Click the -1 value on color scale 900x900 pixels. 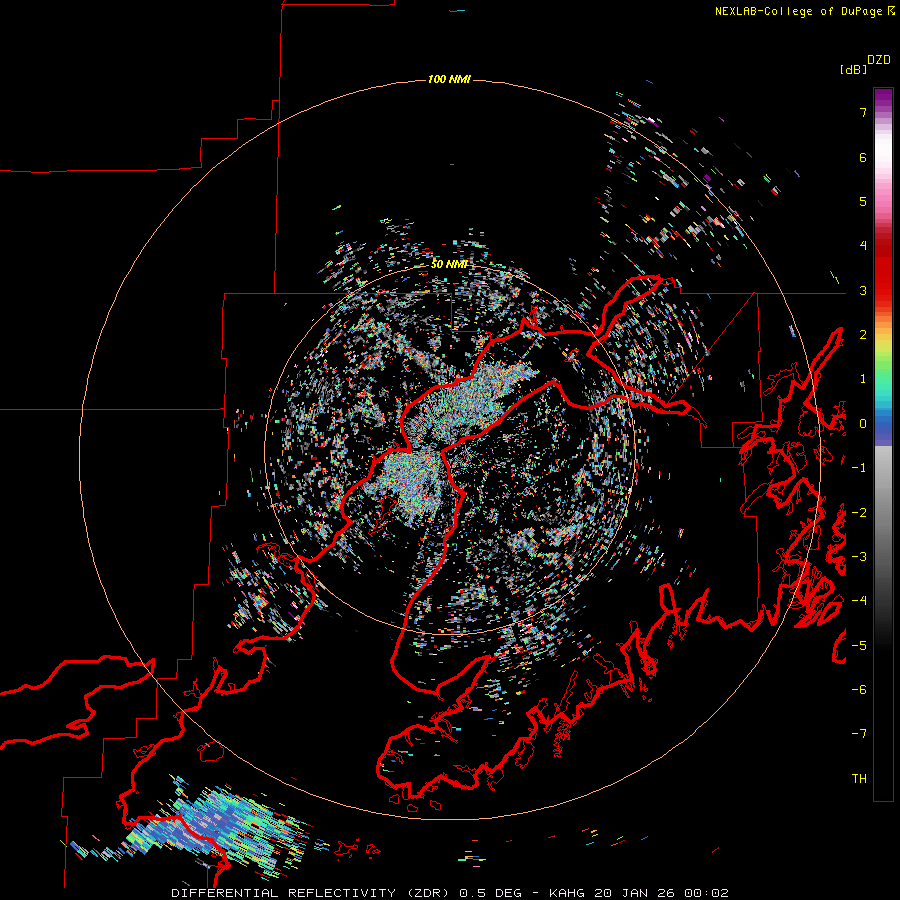(x=859, y=468)
